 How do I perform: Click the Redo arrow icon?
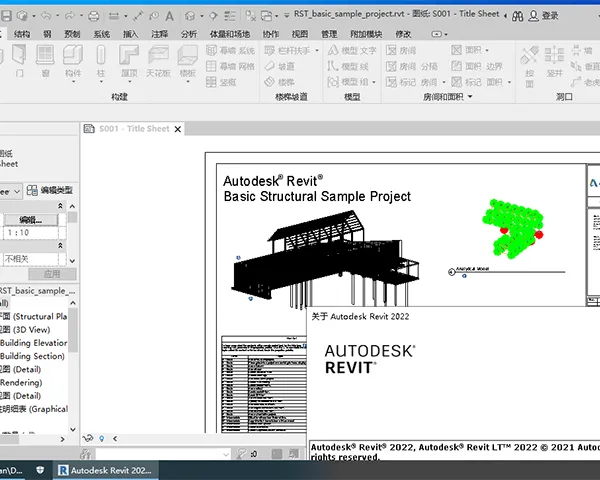point(70,16)
